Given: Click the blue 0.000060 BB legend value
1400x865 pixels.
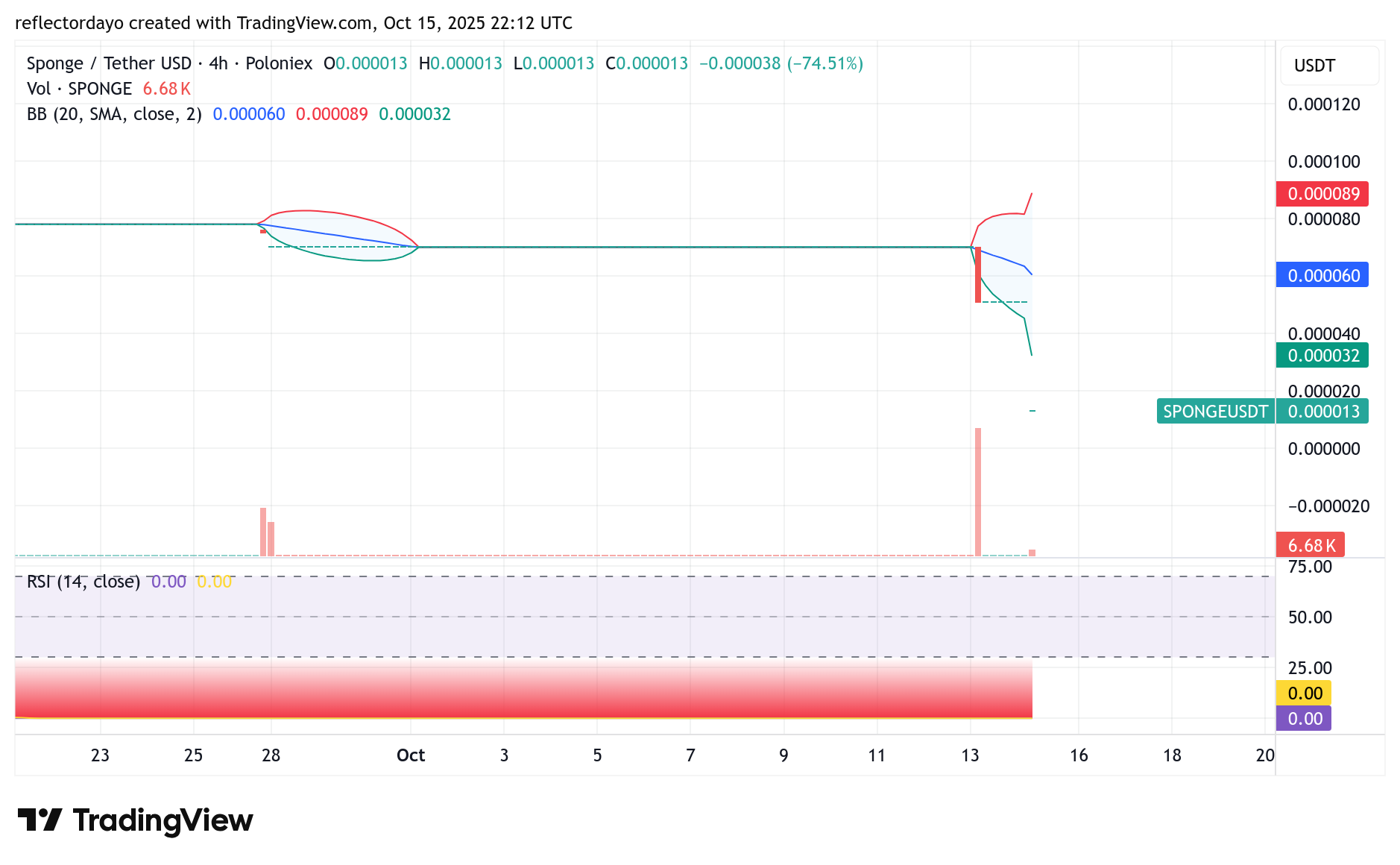Looking at the screenshot, I should pyautogui.click(x=249, y=114).
